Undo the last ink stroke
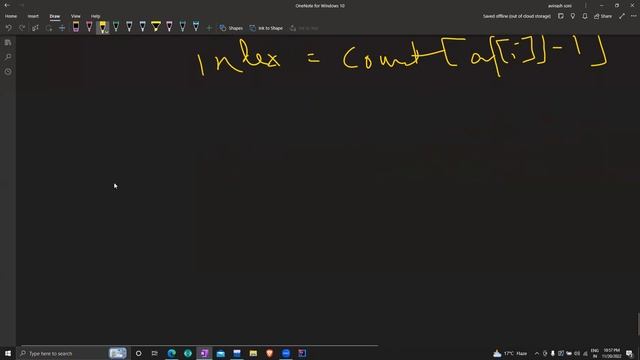This screenshot has width=640, height=360. (x=9, y=28)
